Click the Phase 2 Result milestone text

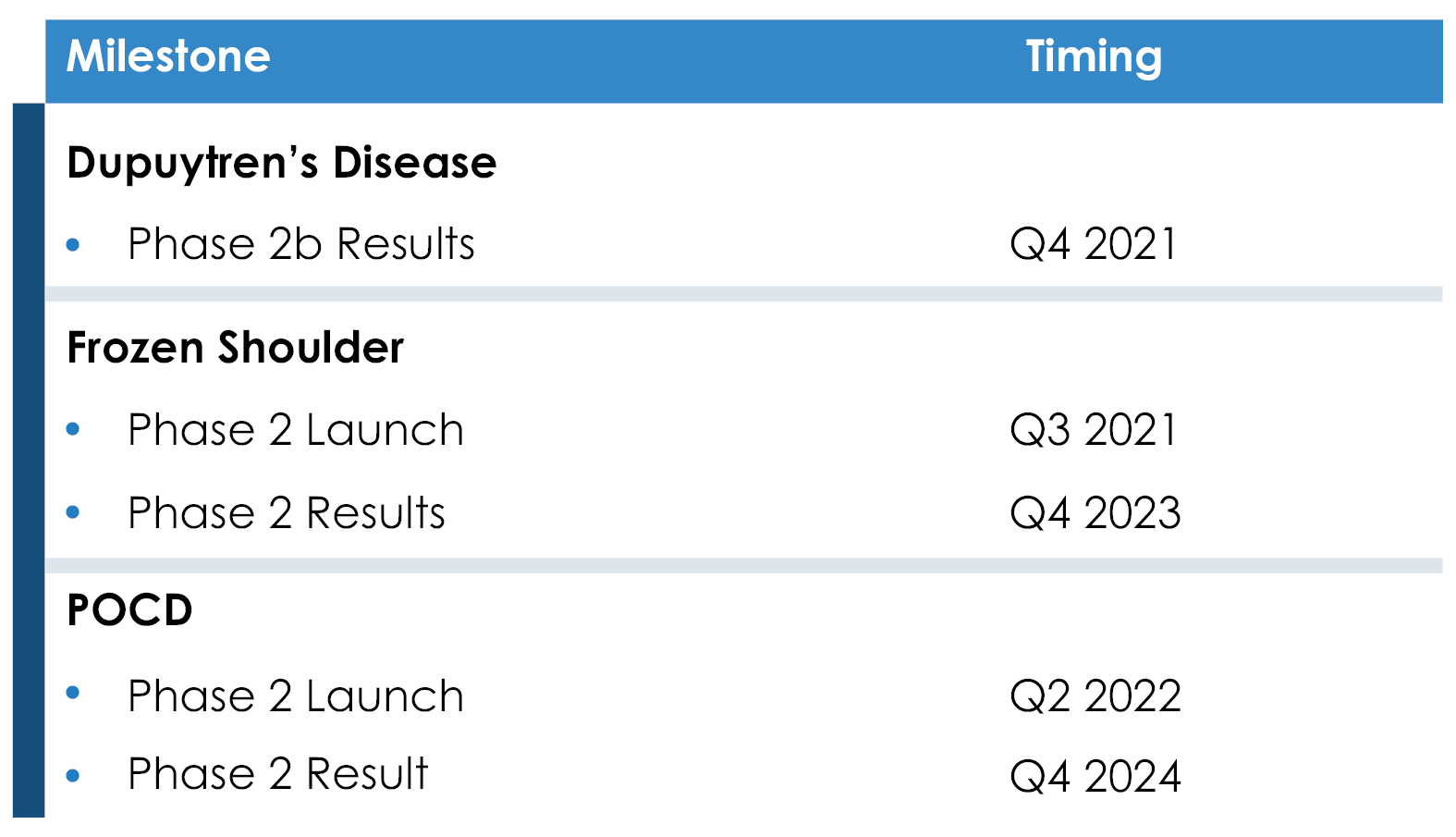(x=277, y=774)
